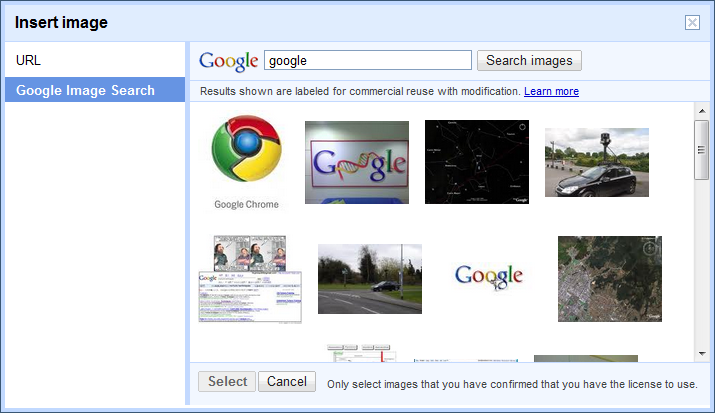Click the Google Chrome caption text

coord(246,204)
